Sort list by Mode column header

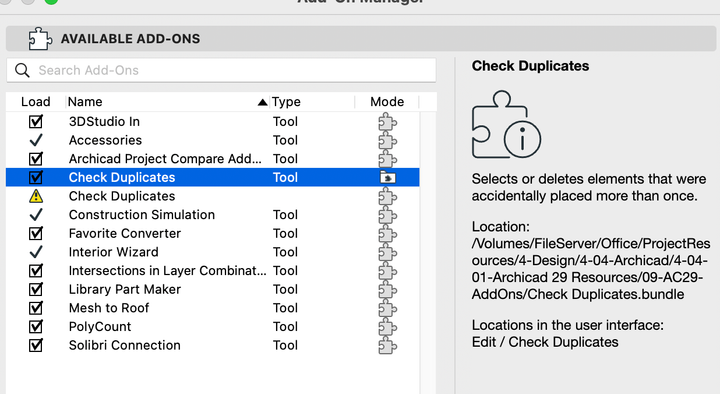(x=387, y=101)
